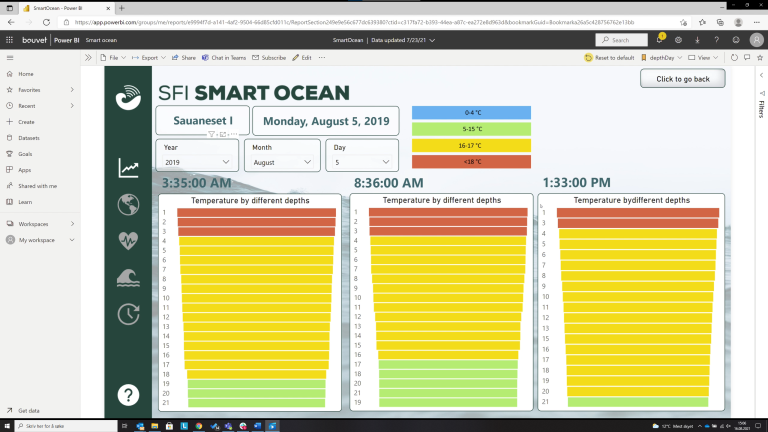This screenshot has width=768, height=432.
Task: Open the Data updated dropdown chevron
Action: [x=432, y=40]
